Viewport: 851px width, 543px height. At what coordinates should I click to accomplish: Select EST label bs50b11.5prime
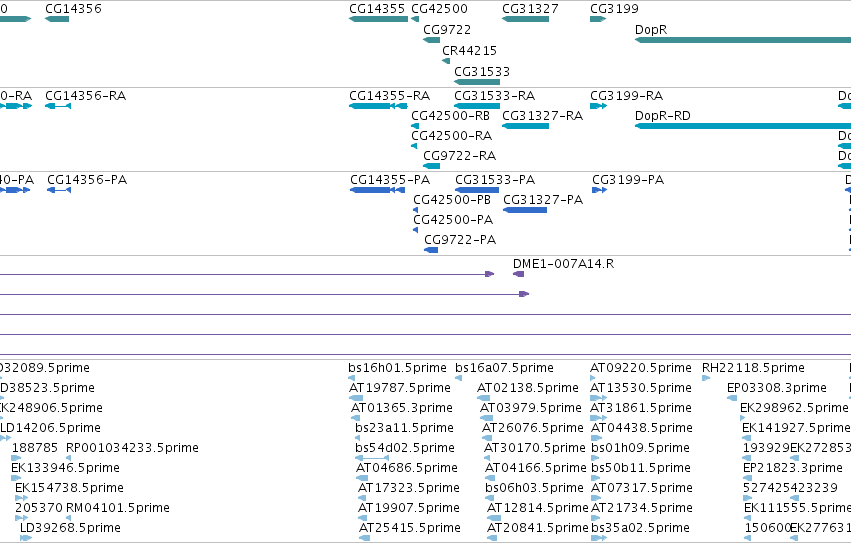pos(640,468)
